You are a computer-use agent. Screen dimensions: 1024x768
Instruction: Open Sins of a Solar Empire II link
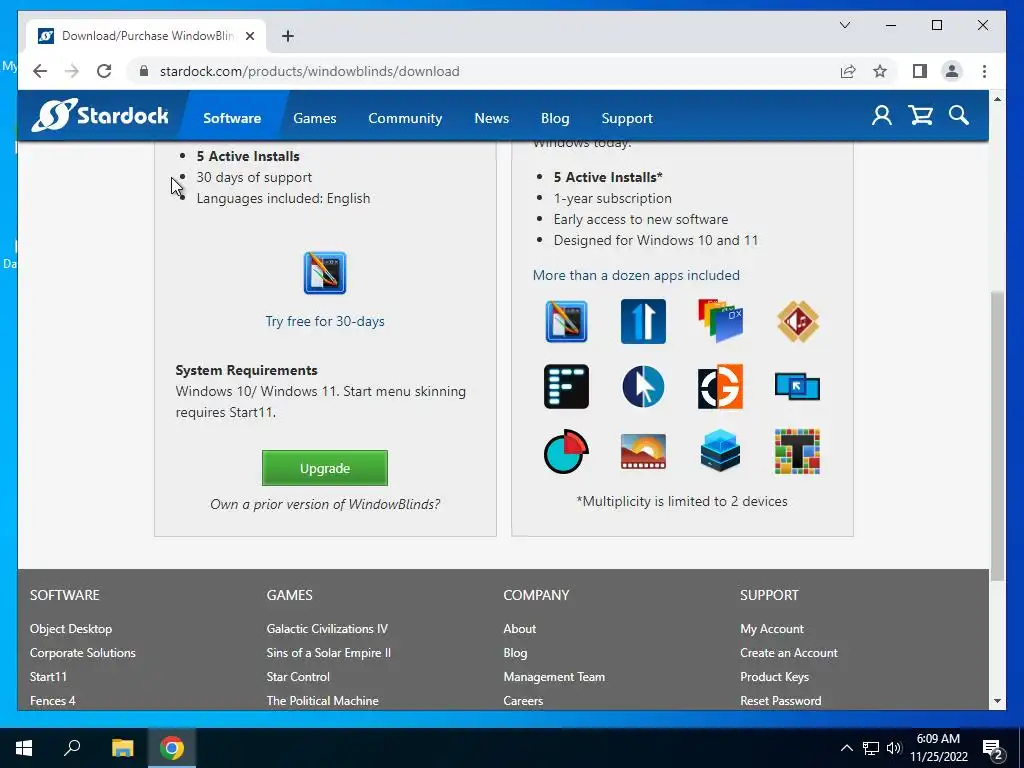328,653
